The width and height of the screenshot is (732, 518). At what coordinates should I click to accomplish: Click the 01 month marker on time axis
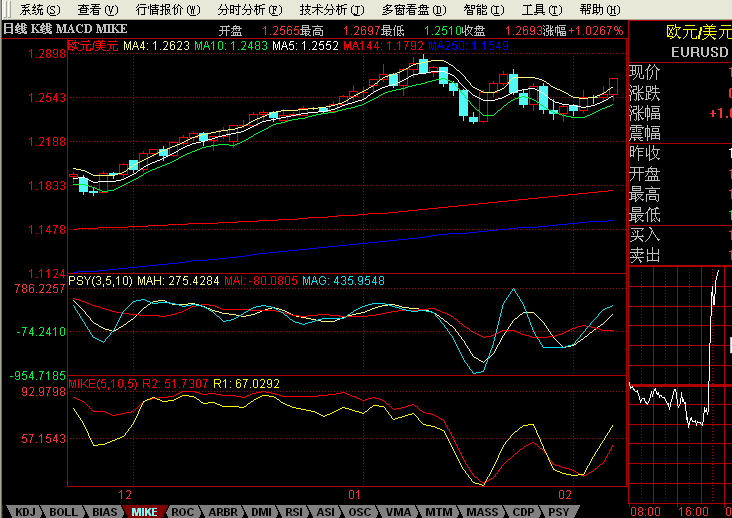(x=354, y=495)
